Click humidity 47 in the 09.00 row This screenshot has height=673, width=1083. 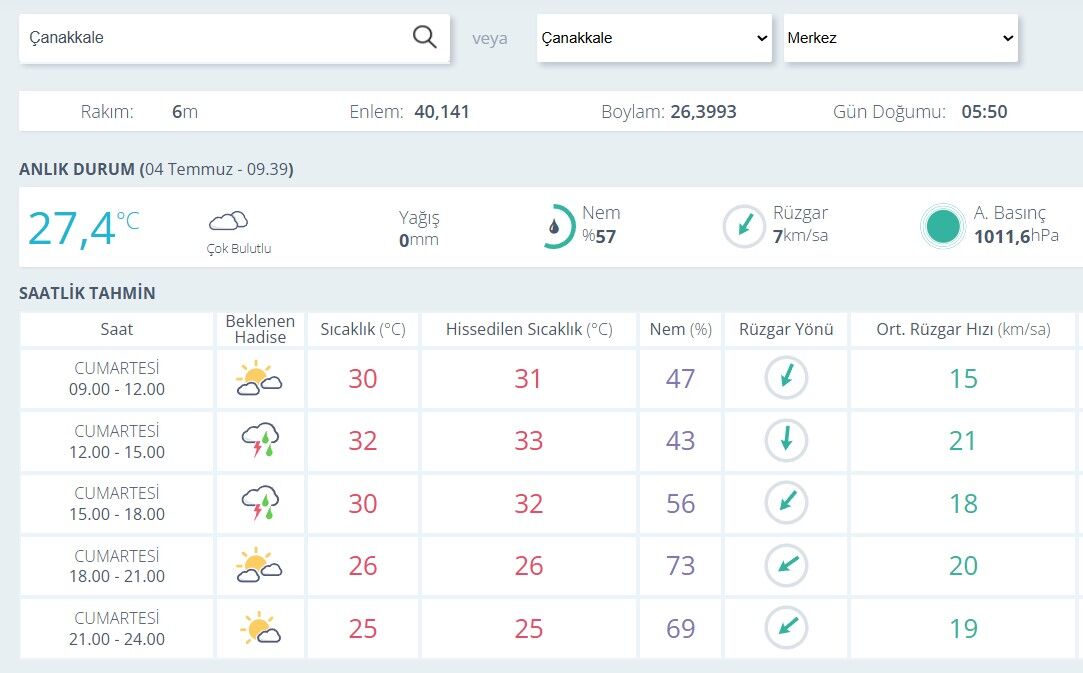tap(680, 379)
